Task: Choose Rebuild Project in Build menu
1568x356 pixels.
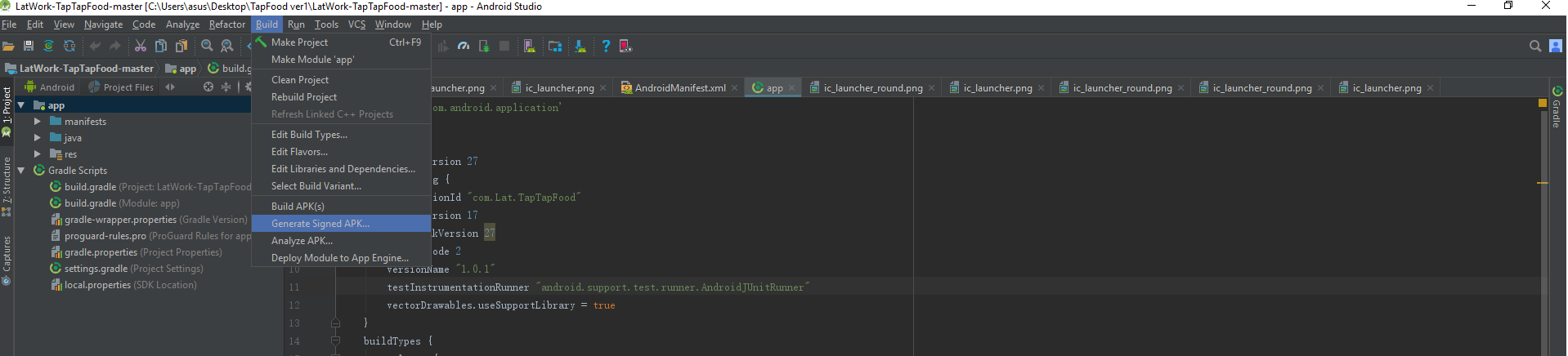Action: click(341, 97)
